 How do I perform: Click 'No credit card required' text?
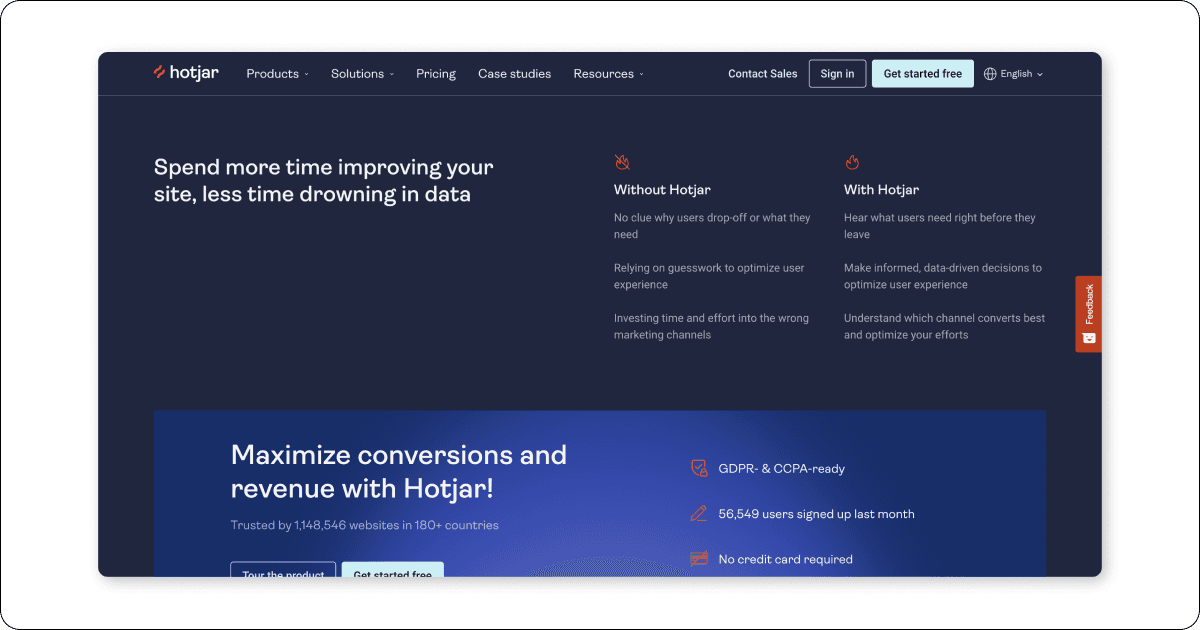coord(785,559)
